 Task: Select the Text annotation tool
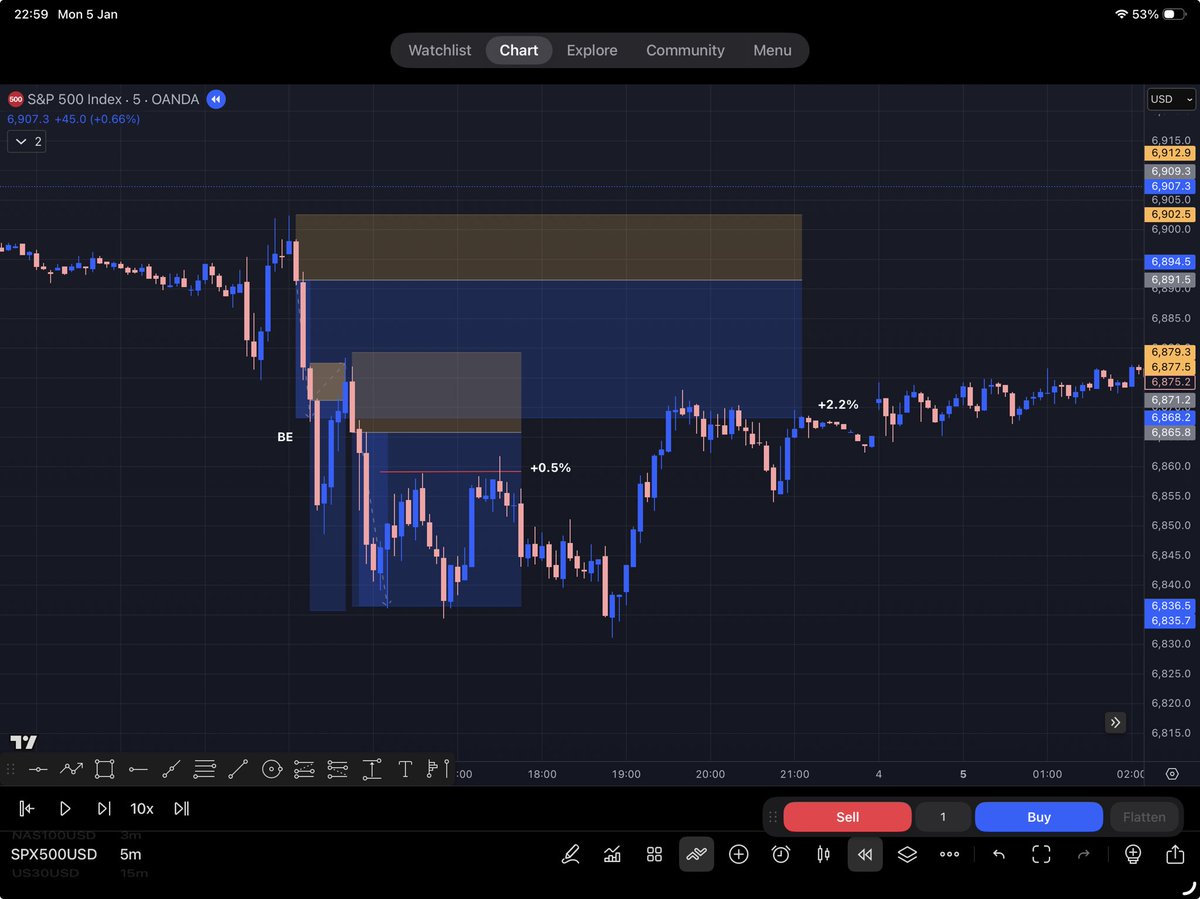(x=405, y=769)
